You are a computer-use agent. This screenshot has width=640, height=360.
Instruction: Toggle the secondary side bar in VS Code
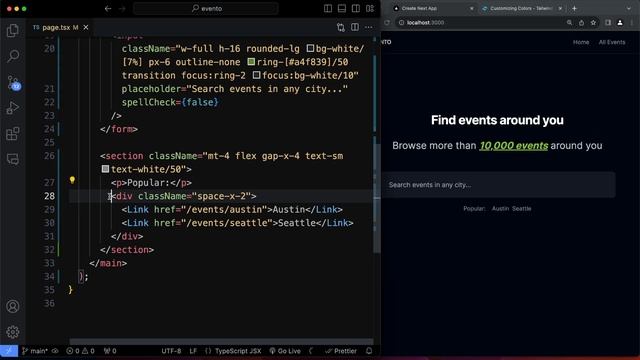(x=356, y=9)
